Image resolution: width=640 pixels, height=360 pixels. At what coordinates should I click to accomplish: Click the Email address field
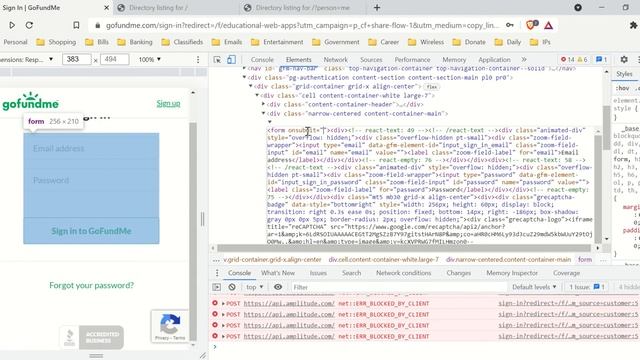tap(91, 149)
